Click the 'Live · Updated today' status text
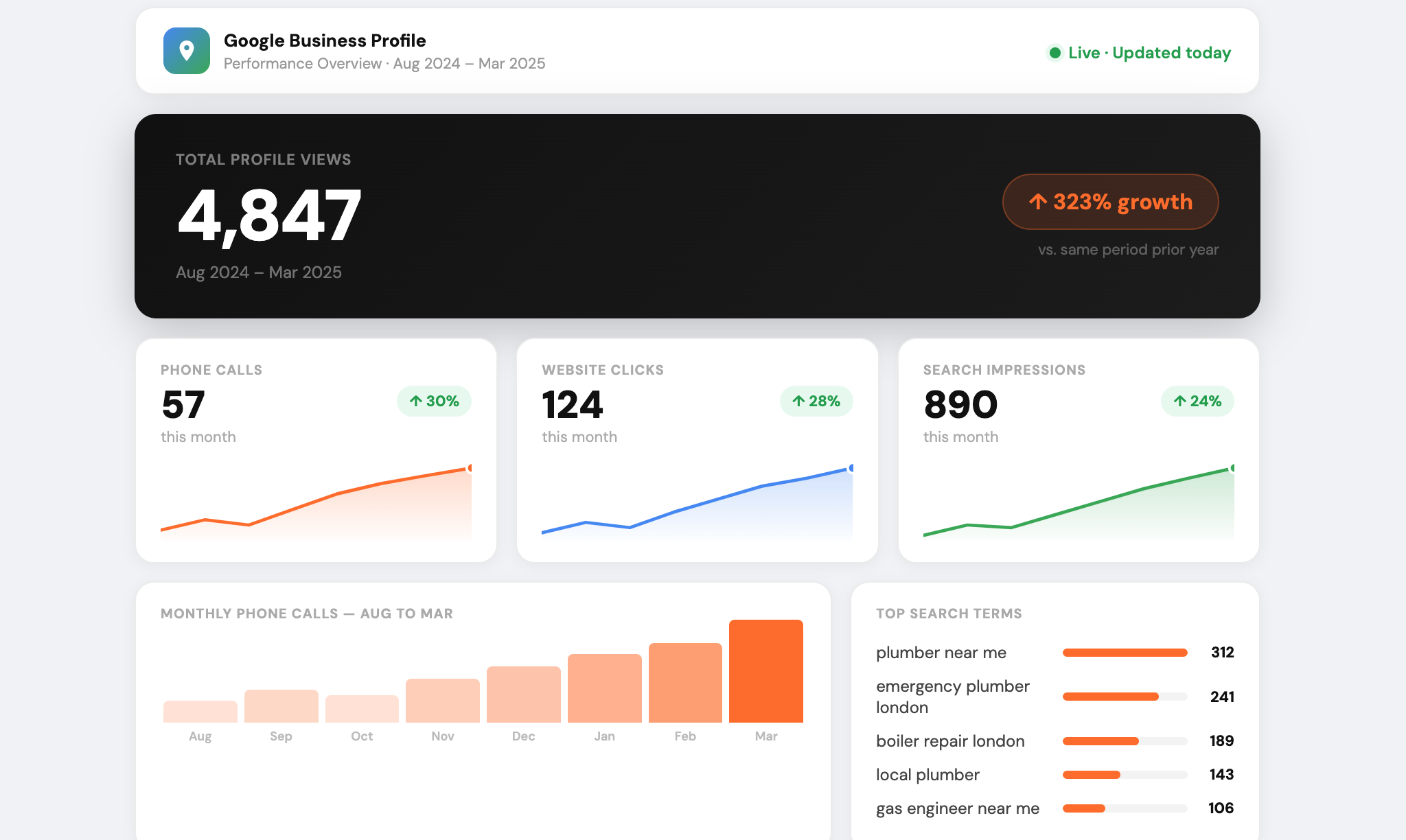 (1149, 53)
